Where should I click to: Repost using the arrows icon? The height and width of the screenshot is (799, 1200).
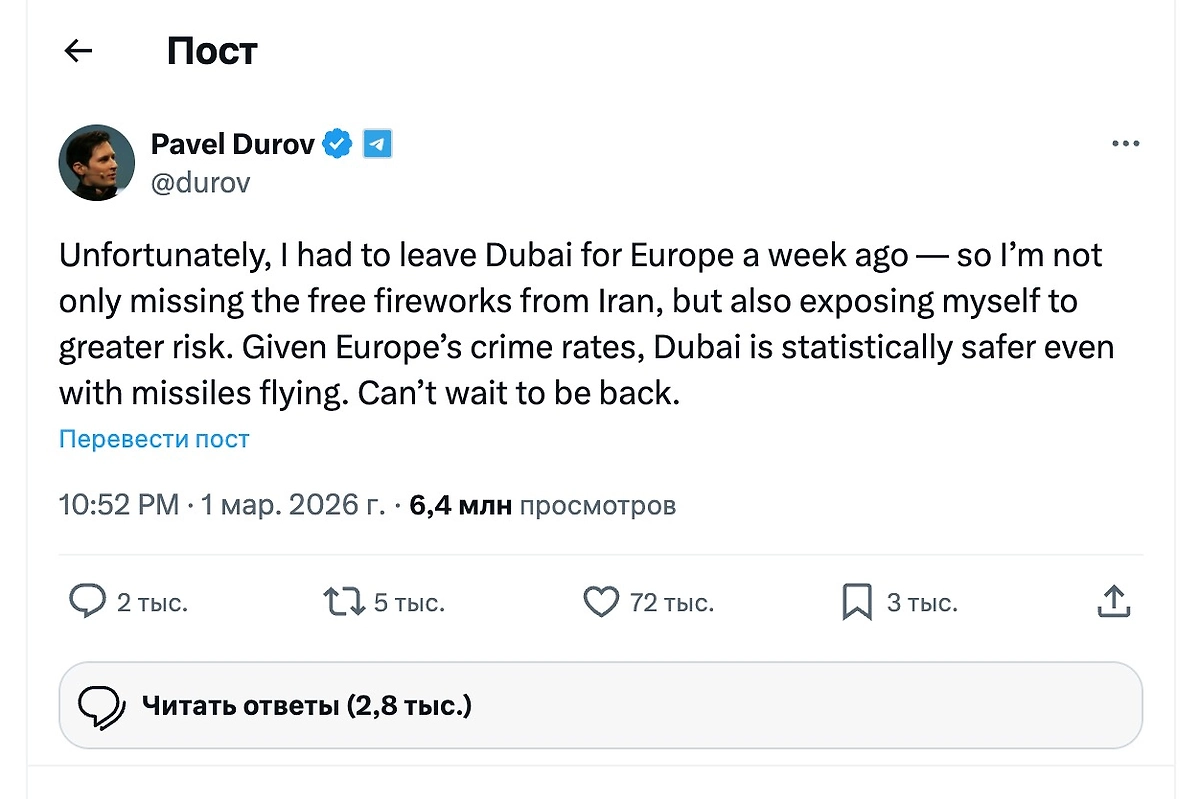(x=343, y=602)
